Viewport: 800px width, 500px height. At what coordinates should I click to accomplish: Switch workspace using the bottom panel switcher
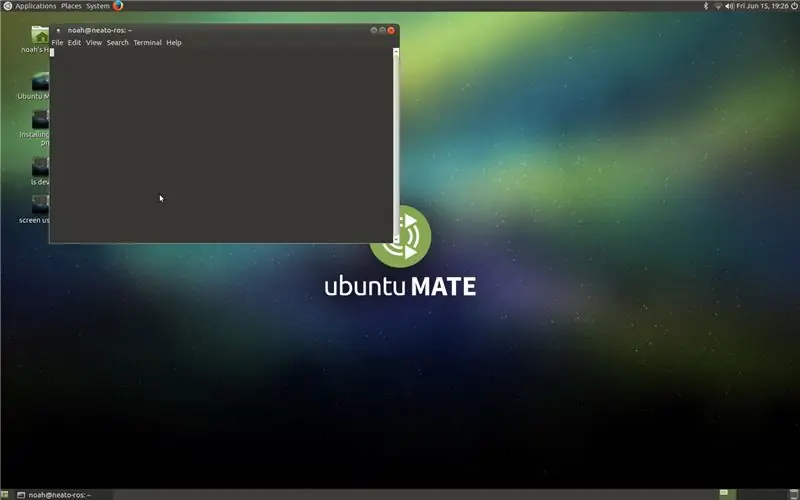click(x=754, y=494)
